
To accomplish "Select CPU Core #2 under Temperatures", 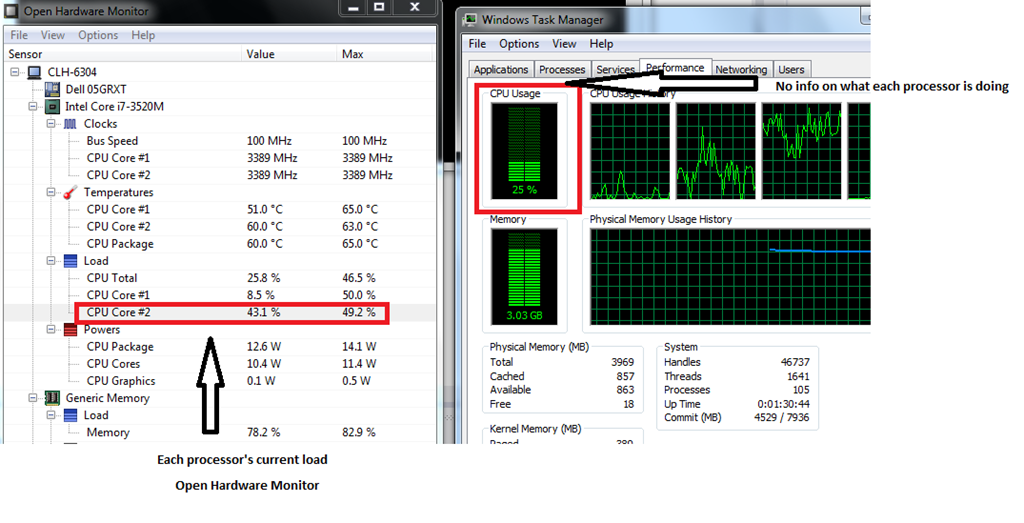I will click(x=219, y=227).
